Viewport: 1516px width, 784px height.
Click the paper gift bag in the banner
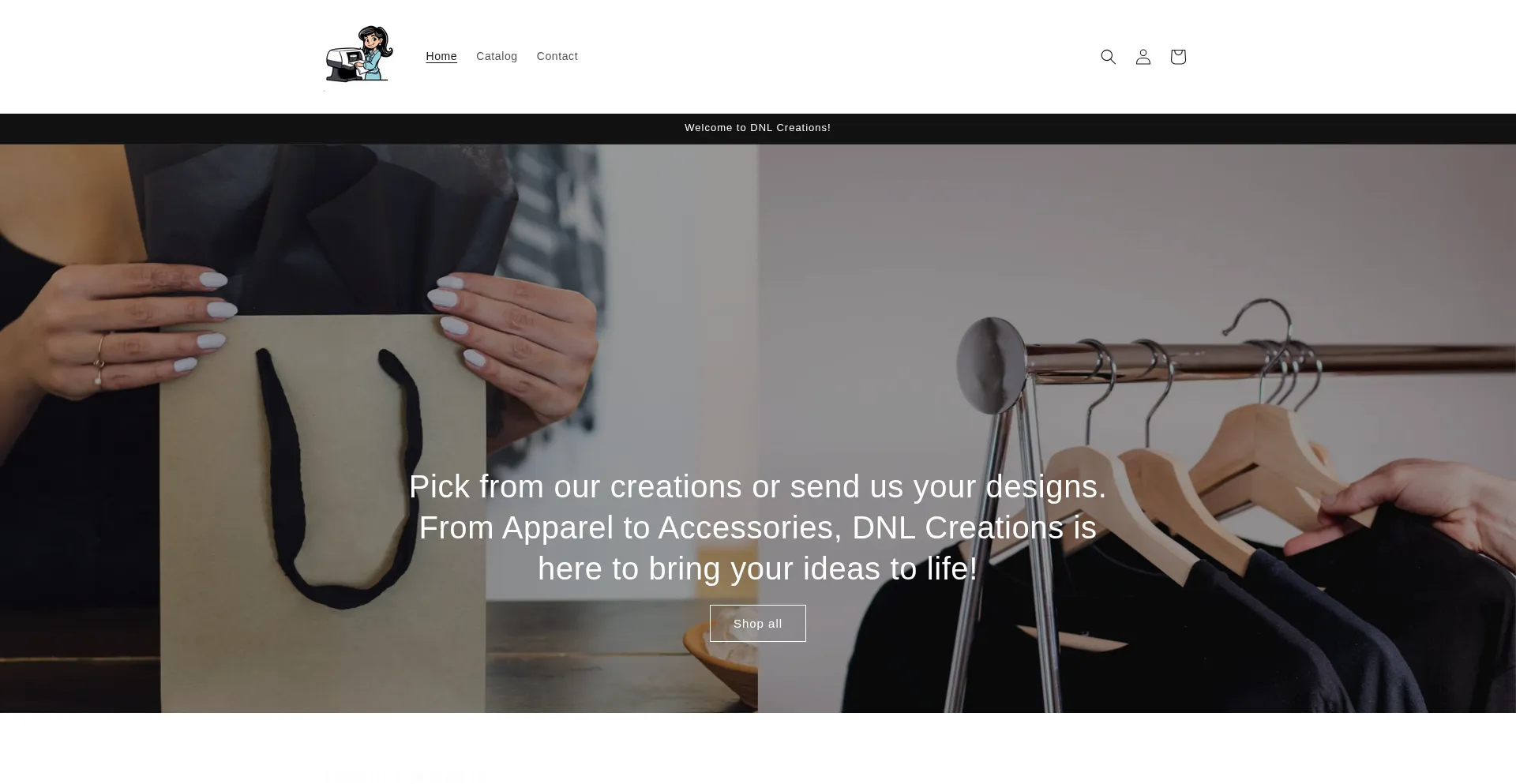(322, 513)
